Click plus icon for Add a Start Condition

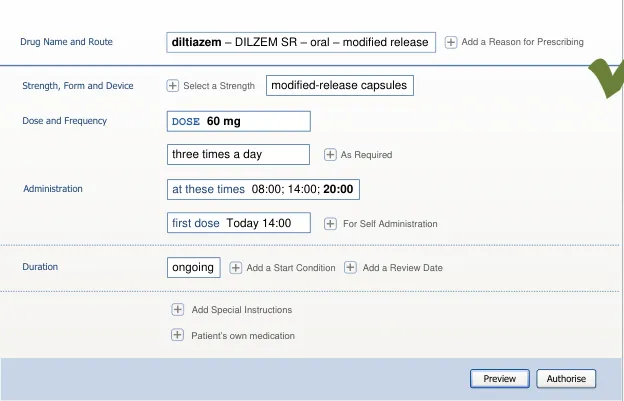tap(236, 268)
